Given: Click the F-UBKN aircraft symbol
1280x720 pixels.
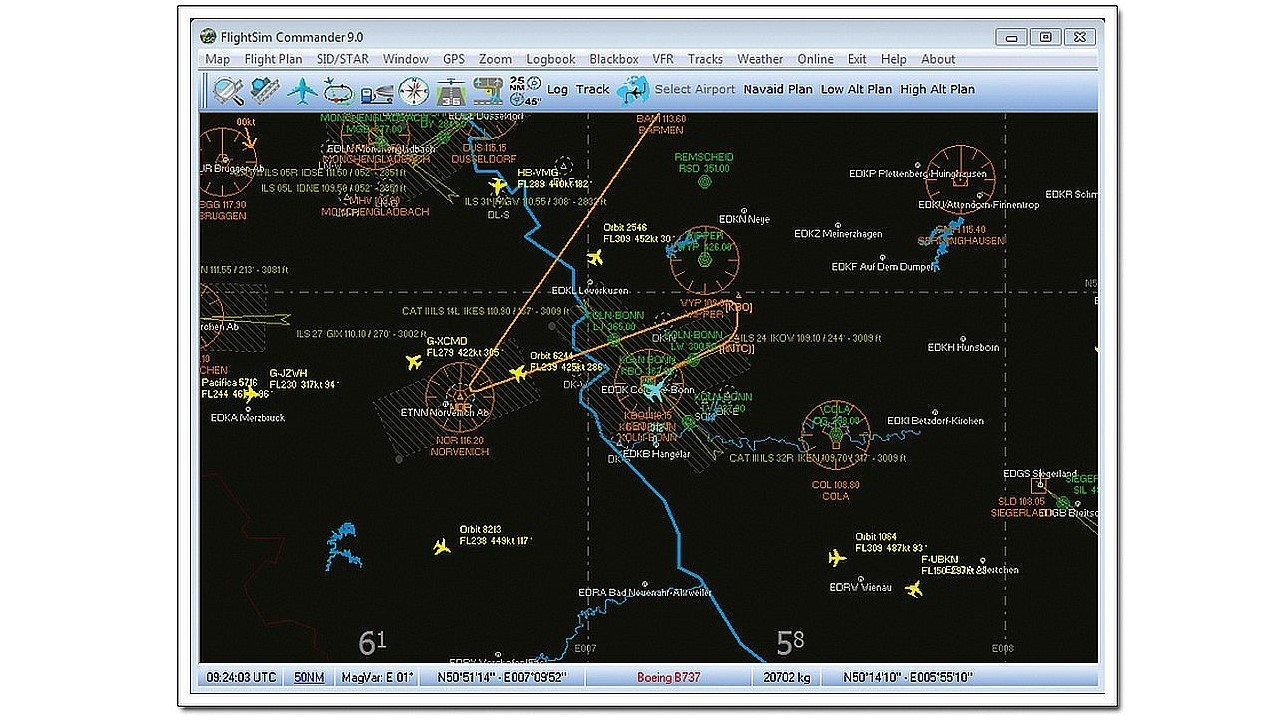Looking at the screenshot, I should click(x=913, y=589).
